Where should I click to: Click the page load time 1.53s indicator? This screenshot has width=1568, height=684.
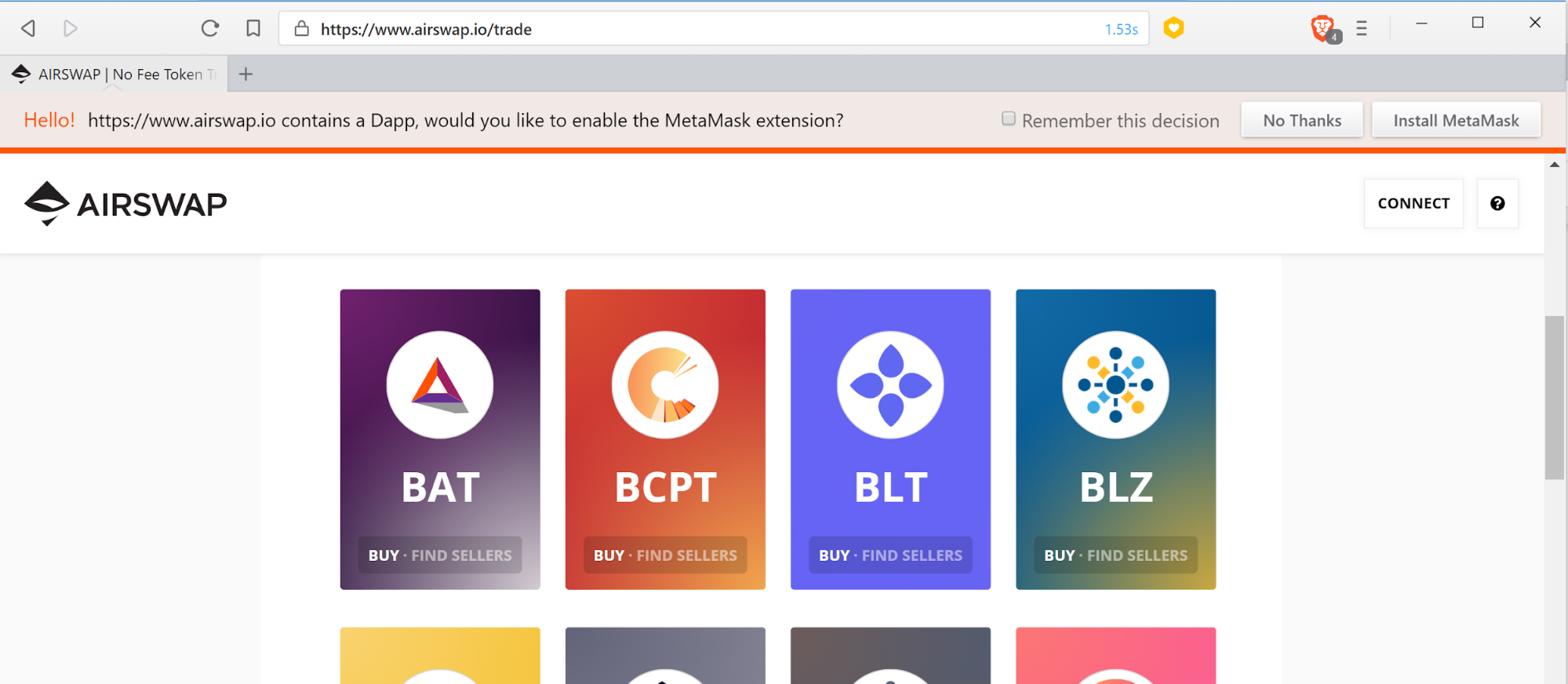coord(1121,30)
